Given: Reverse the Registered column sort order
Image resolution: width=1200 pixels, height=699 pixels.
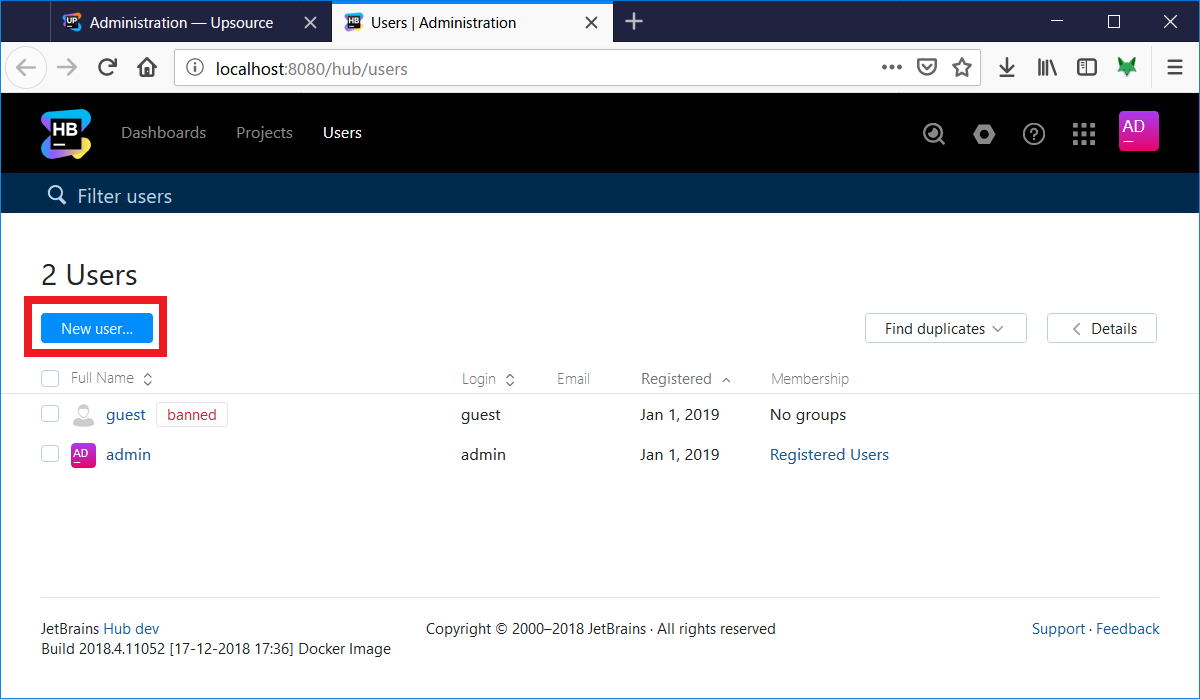Looking at the screenshot, I should pos(728,379).
